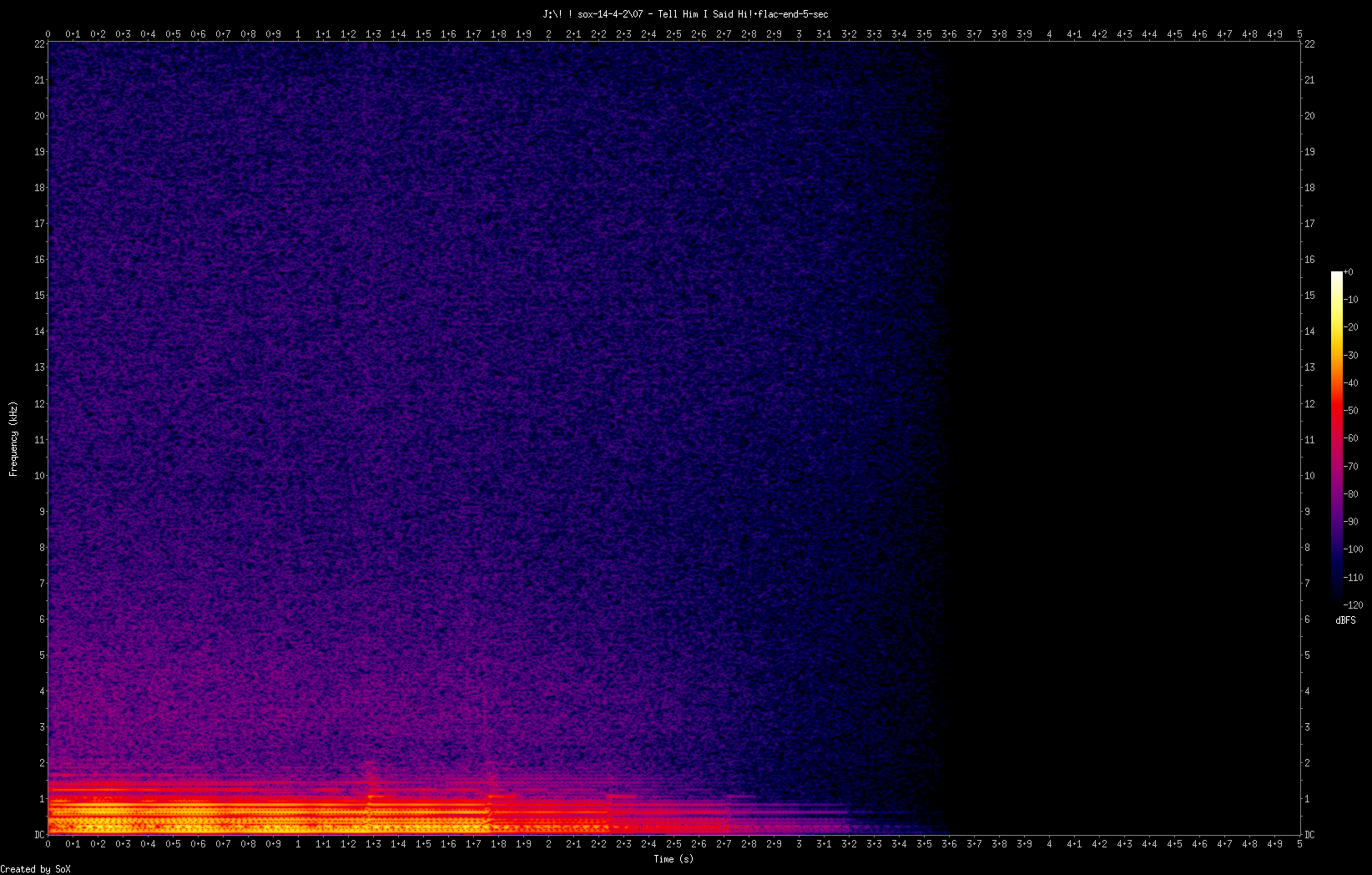Click the "-10" value on the dBFS scale

tap(1351, 300)
